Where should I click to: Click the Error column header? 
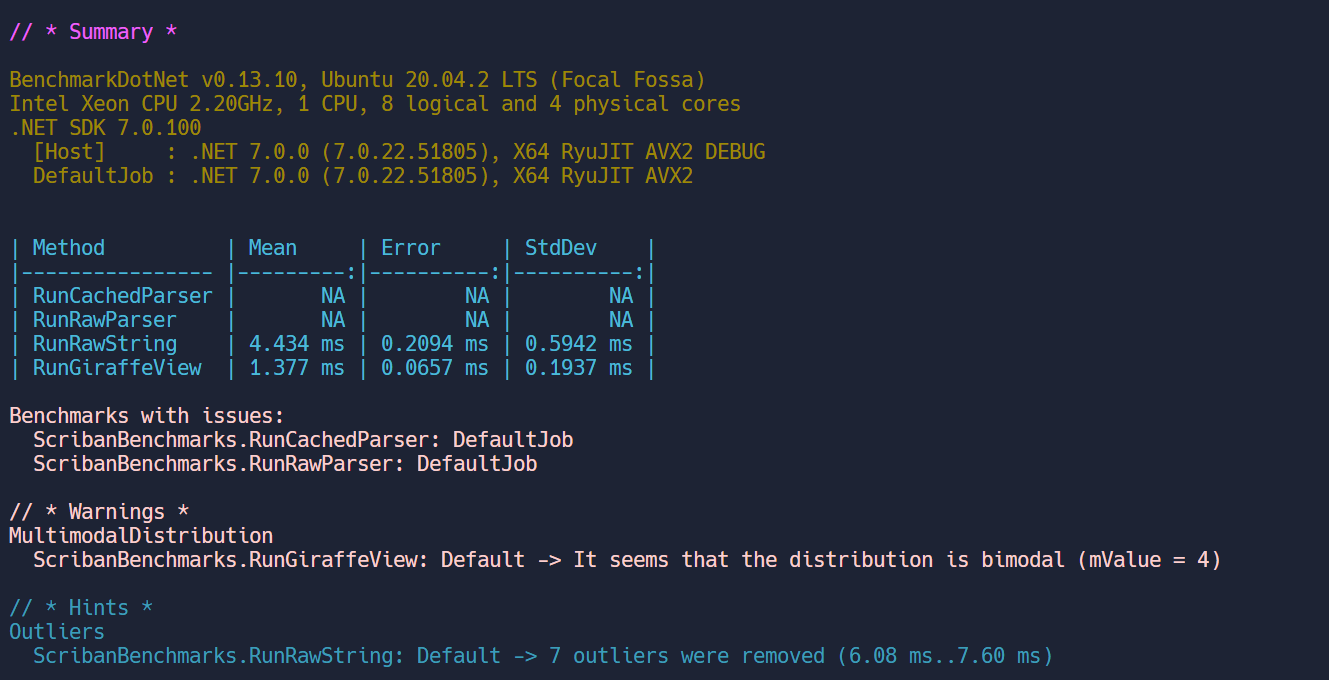tap(411, 248)
